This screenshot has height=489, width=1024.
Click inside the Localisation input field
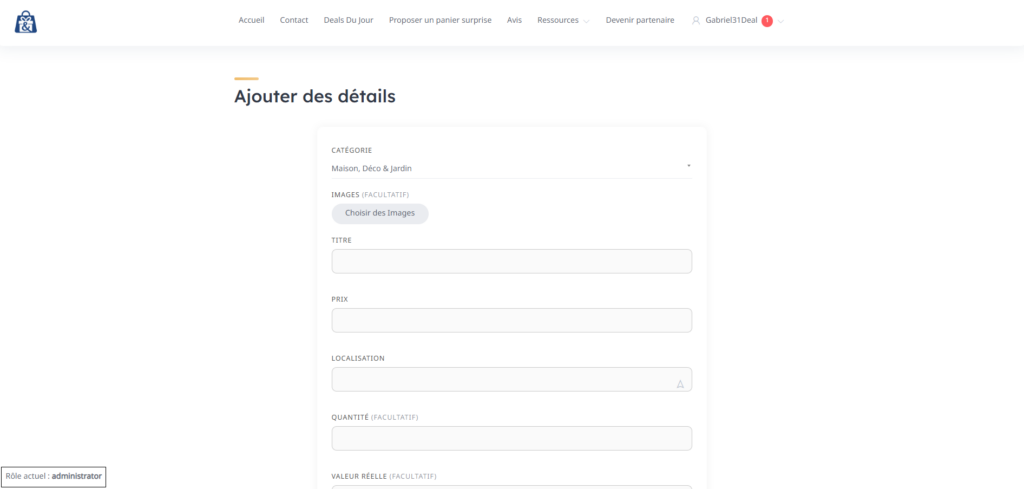(500, 380)
